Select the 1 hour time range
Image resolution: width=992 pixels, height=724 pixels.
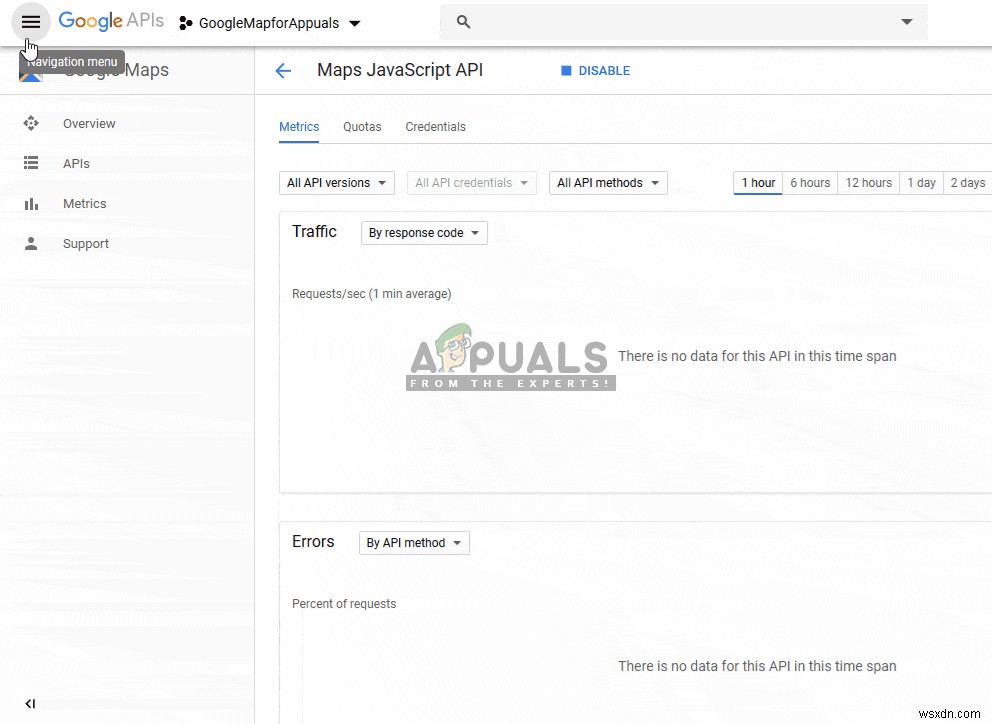pyautogui.click(x=757, y=183)
